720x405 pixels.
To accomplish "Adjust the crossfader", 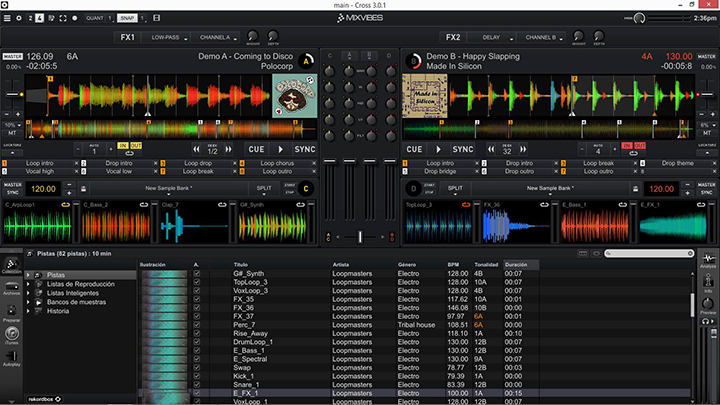I will point(360,237).
